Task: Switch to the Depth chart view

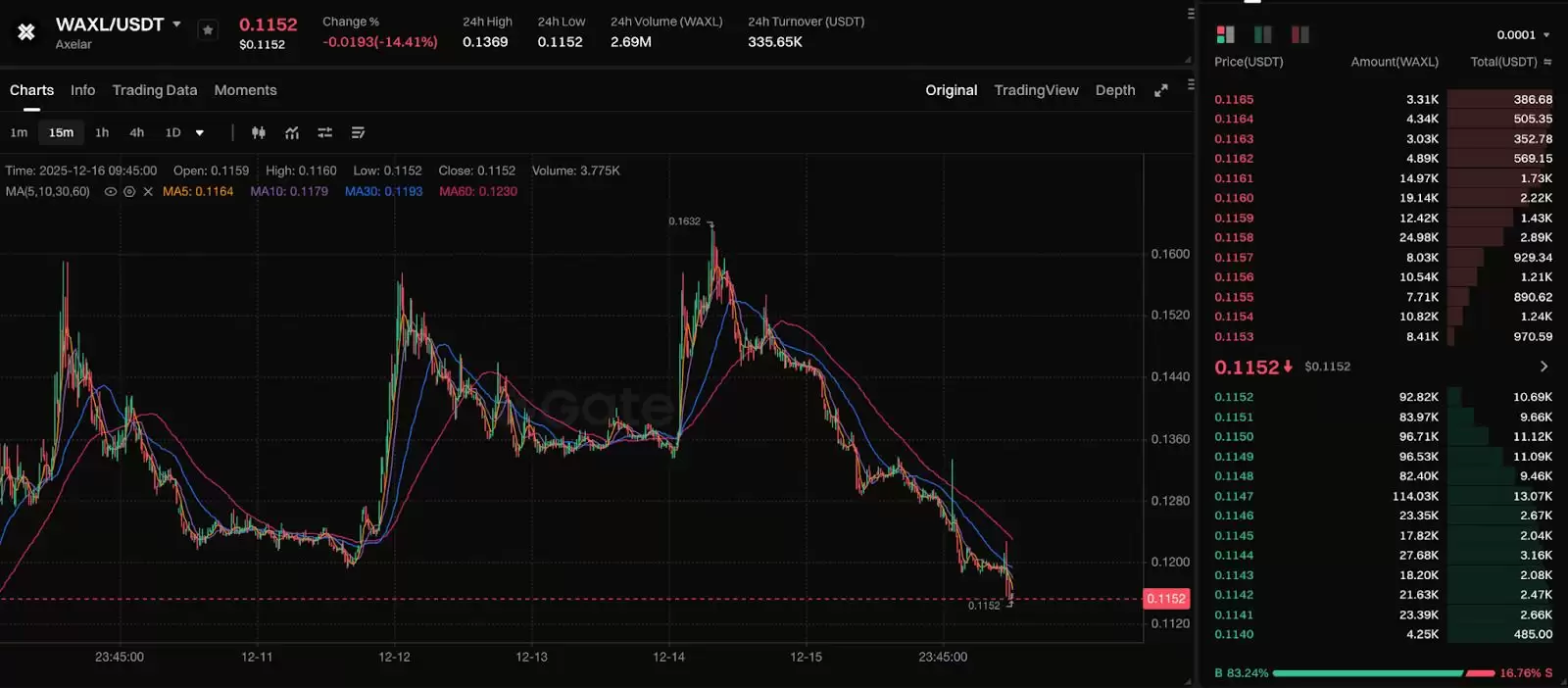Action: [x=1115, y=90]
